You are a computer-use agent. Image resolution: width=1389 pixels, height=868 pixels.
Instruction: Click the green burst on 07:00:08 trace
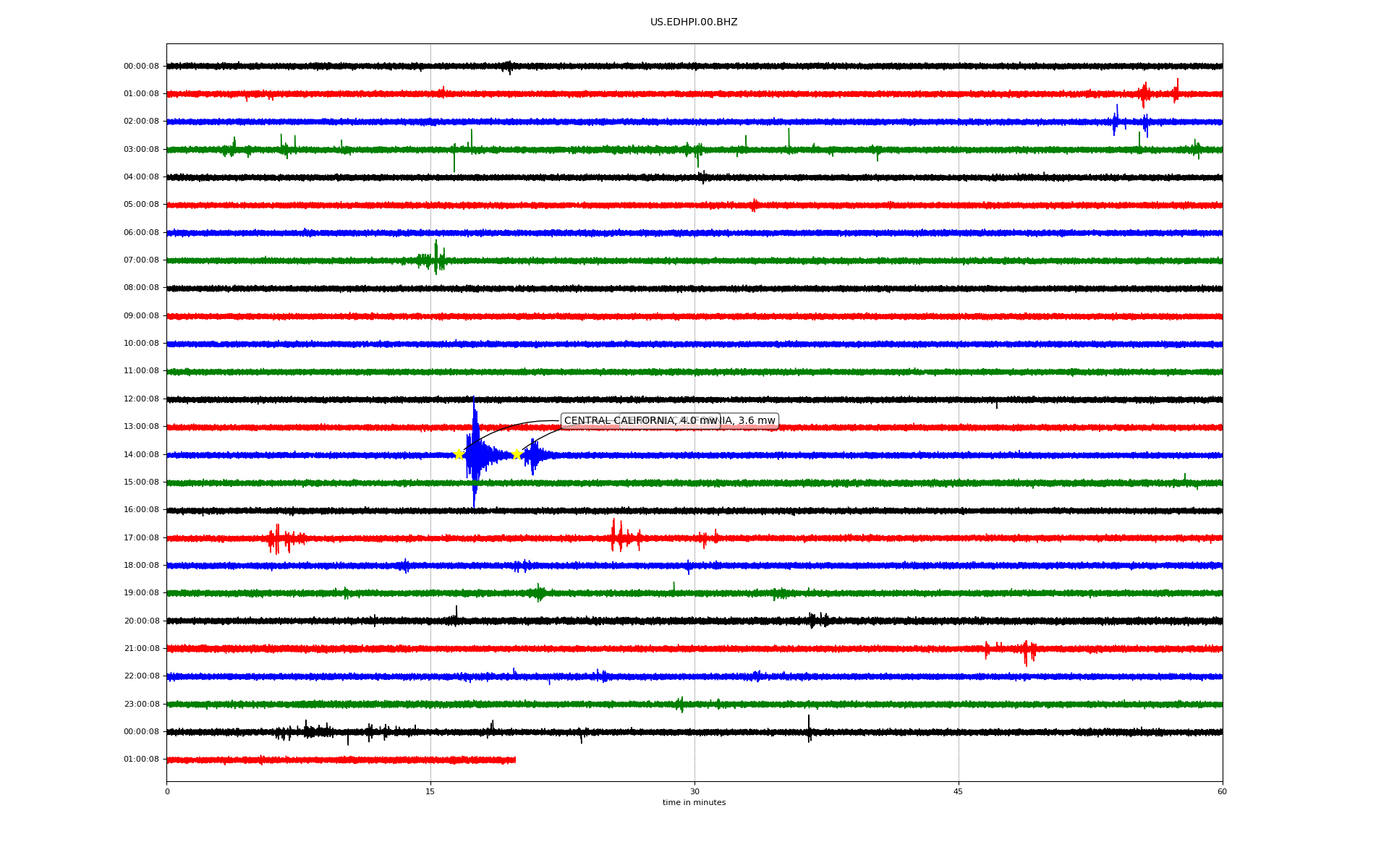pyautogui.click(x=435, y=259)
